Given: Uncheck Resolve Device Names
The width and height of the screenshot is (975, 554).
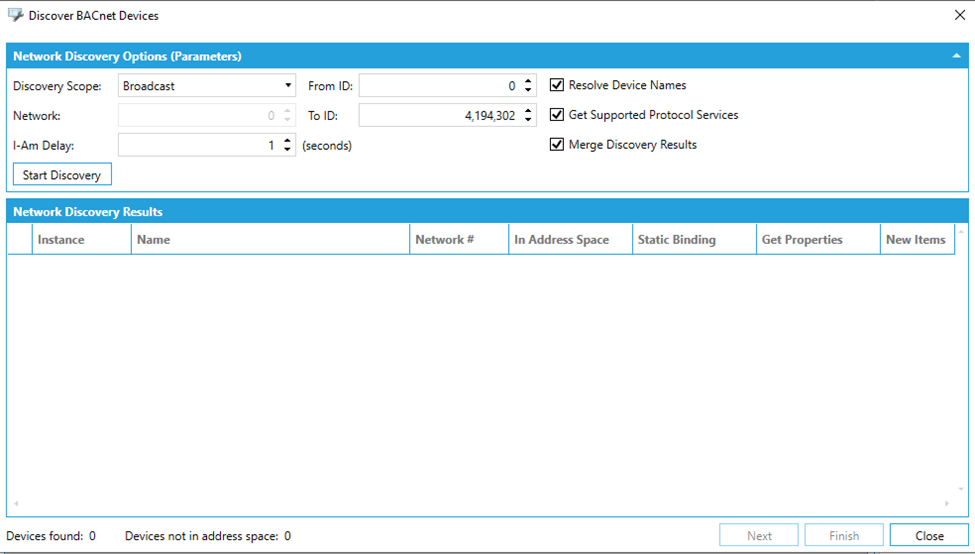Looking at the screenshot, I should point(557,86).
